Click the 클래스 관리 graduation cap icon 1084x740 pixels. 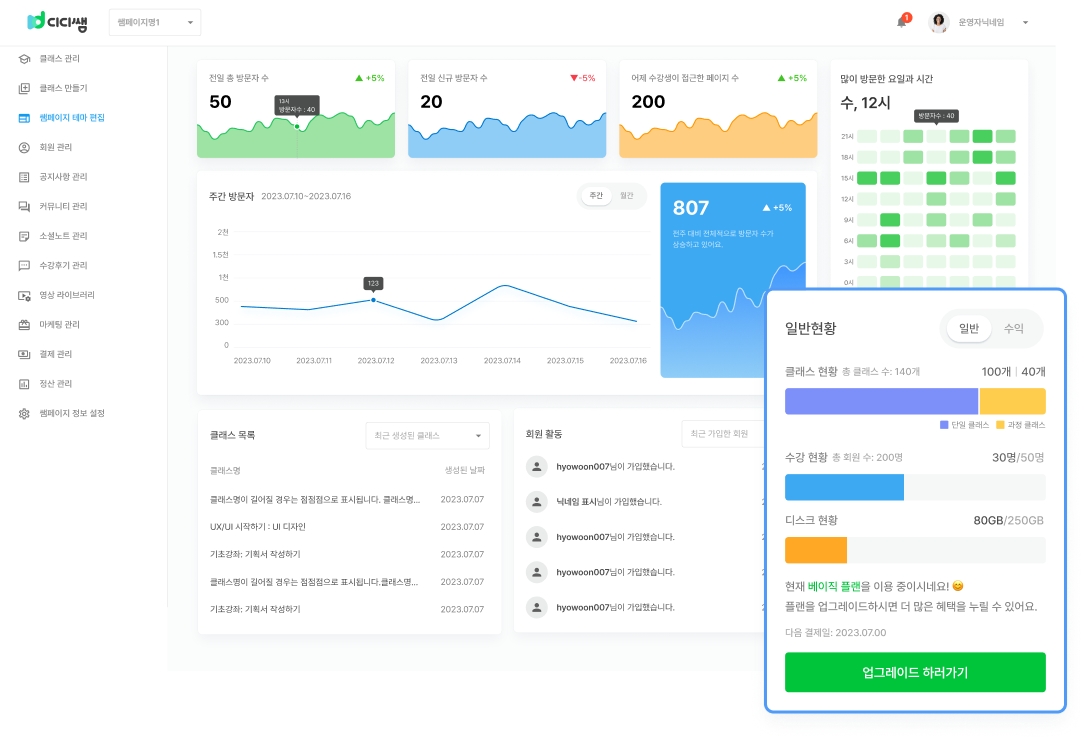pyautogui.click(x=24, y=59)
